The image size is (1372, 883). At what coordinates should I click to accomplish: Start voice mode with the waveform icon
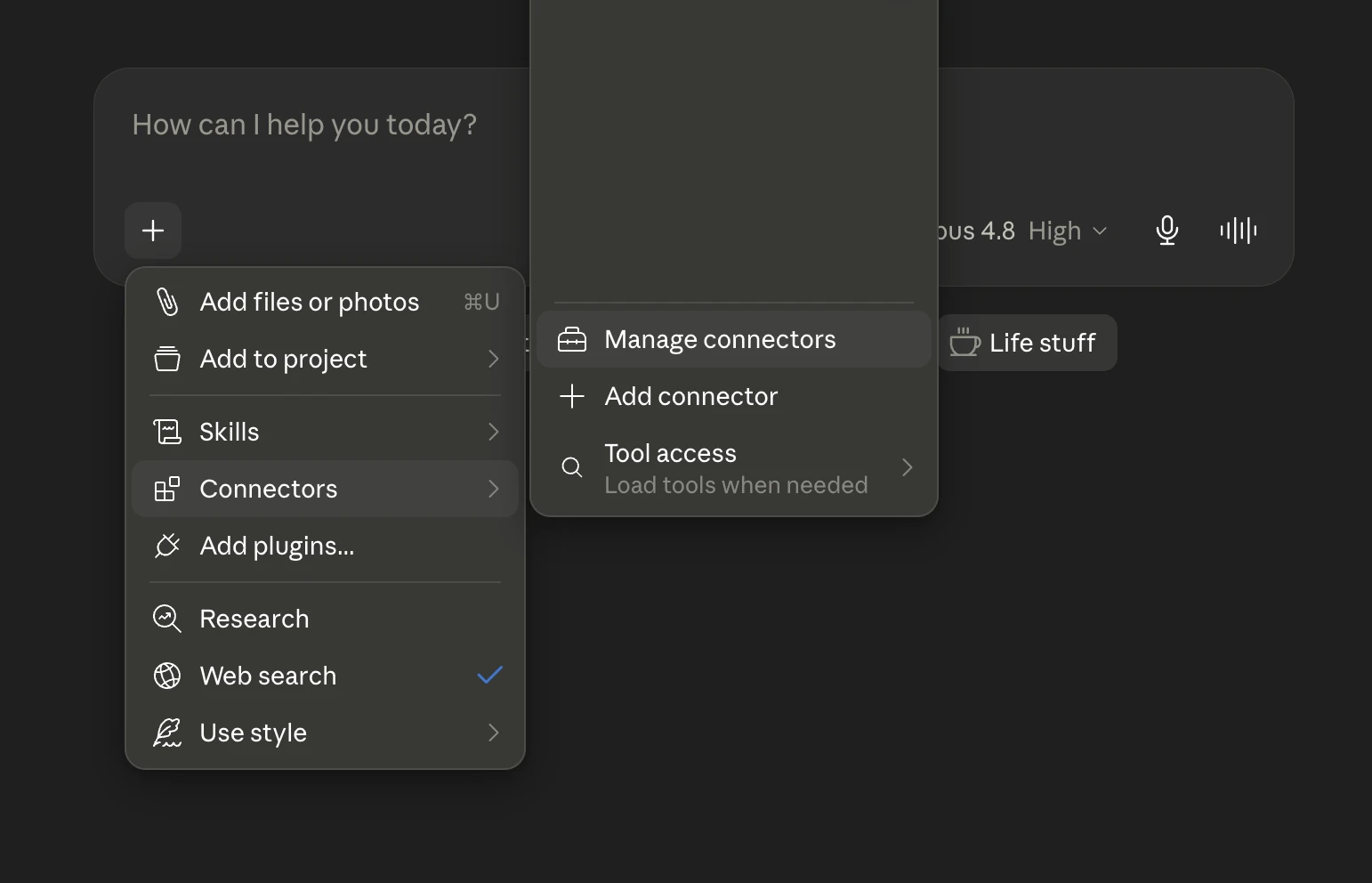click(1239, 231)
